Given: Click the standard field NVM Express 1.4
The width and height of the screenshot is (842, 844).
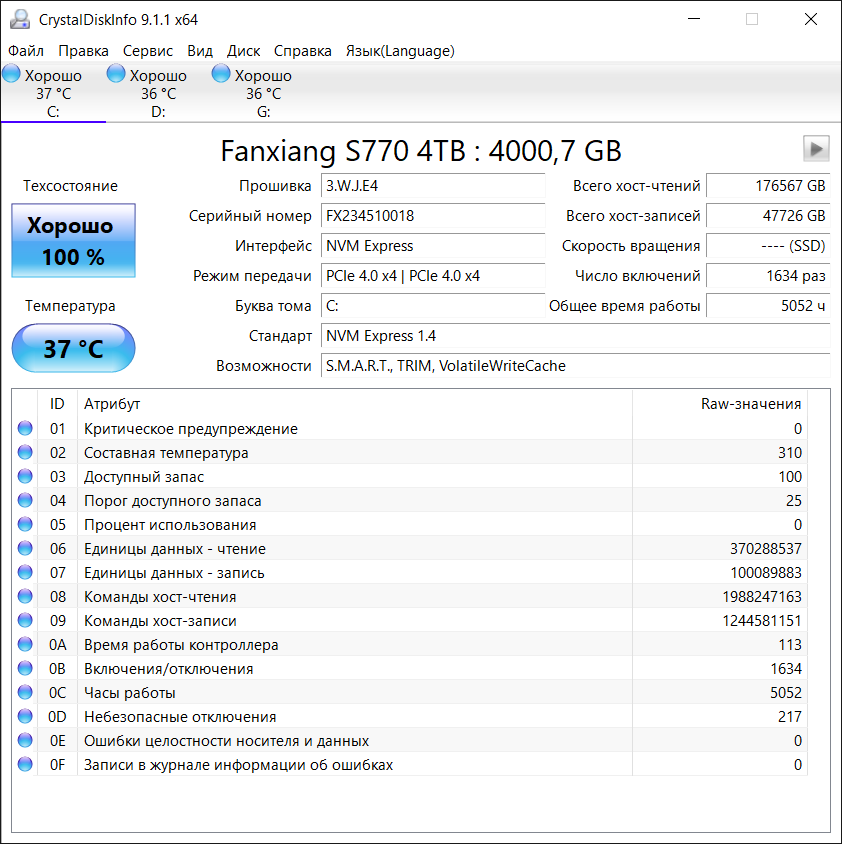Looking at the screenshot, I should (x=576, y=336).
